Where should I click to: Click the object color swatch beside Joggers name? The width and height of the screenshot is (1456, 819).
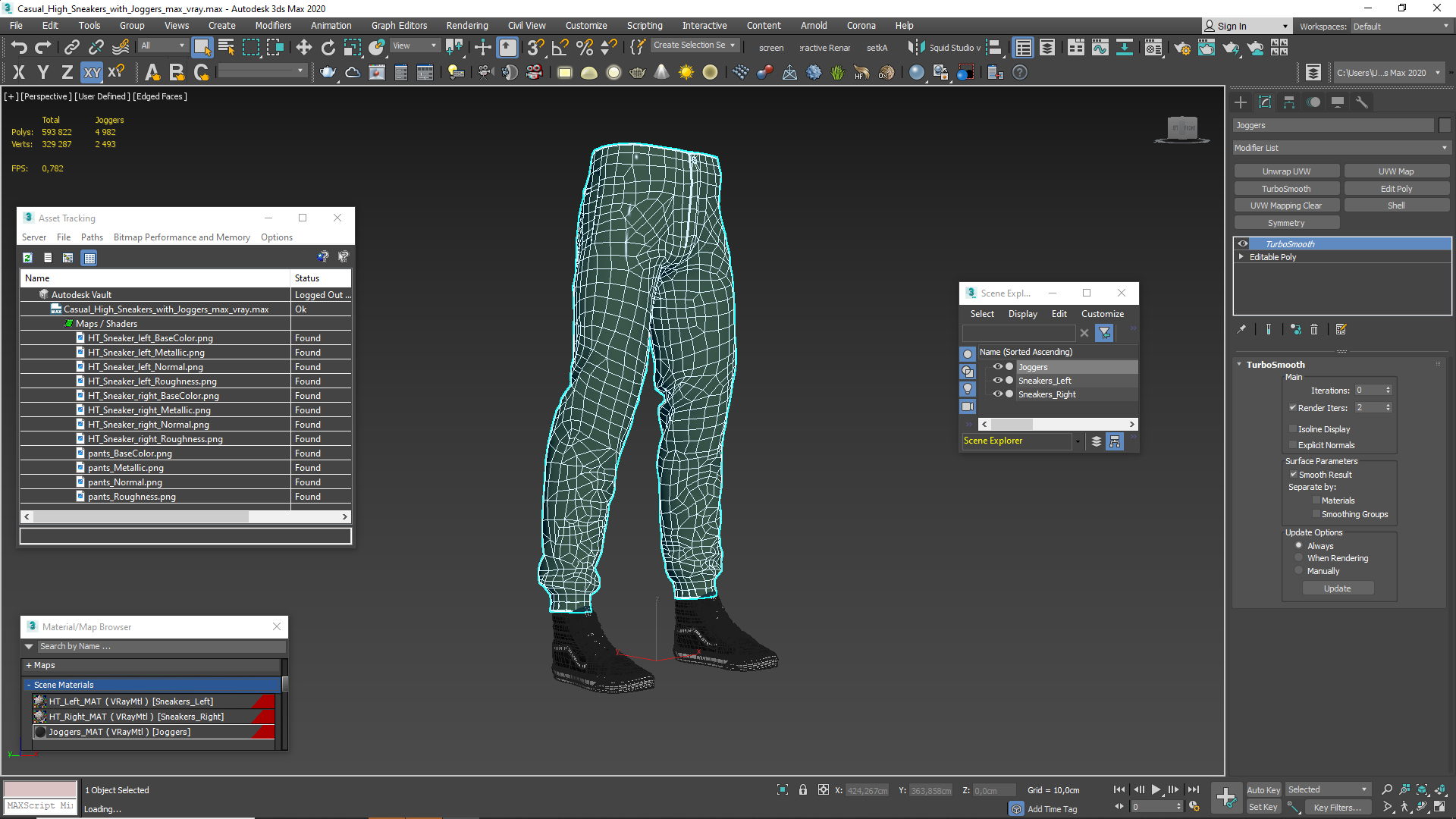(x=1445, y=125)
